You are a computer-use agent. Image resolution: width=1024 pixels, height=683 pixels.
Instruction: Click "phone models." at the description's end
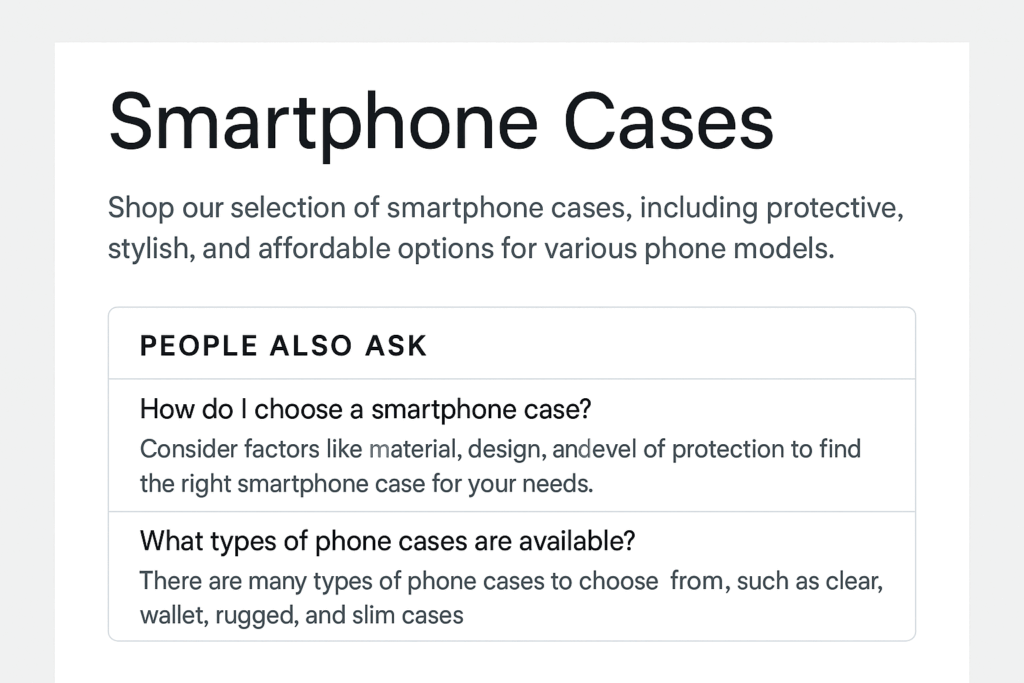(x=739, y=249)
